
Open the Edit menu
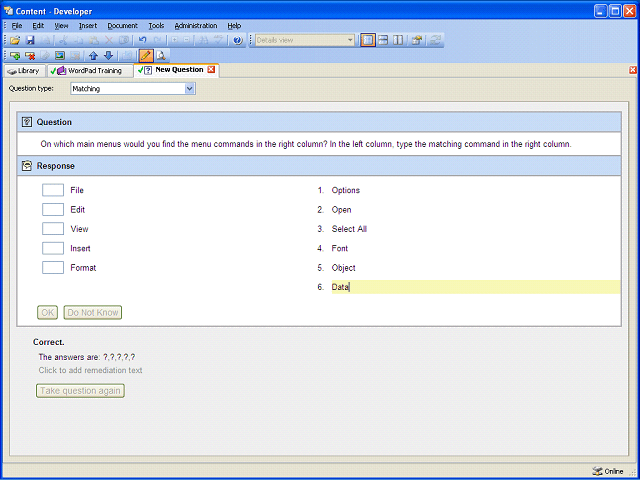[x=38, y=26]
